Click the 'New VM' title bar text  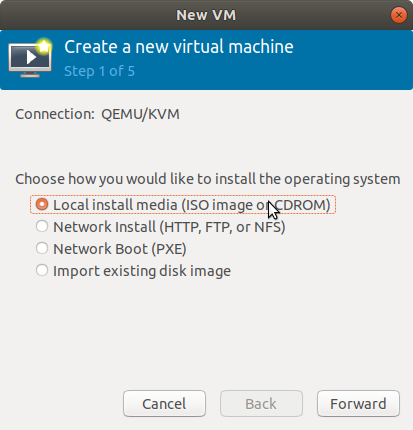coord(206,15)
